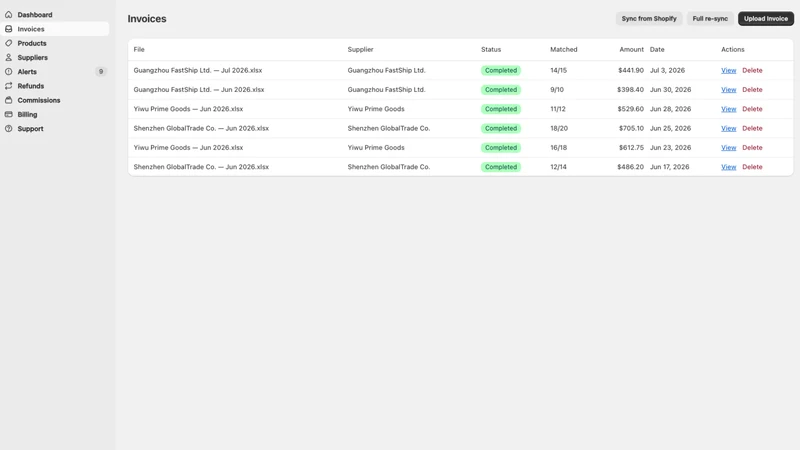
Task: Click Completed badge in Jul 3, 2026 row
Action: click(x=501, y=70)
